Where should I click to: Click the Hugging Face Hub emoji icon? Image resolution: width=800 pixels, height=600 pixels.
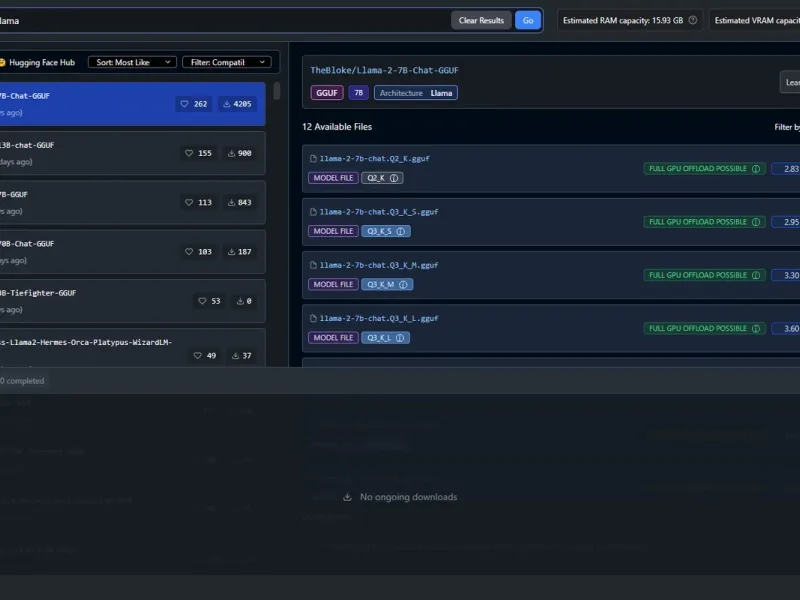[x=3, y=62]
